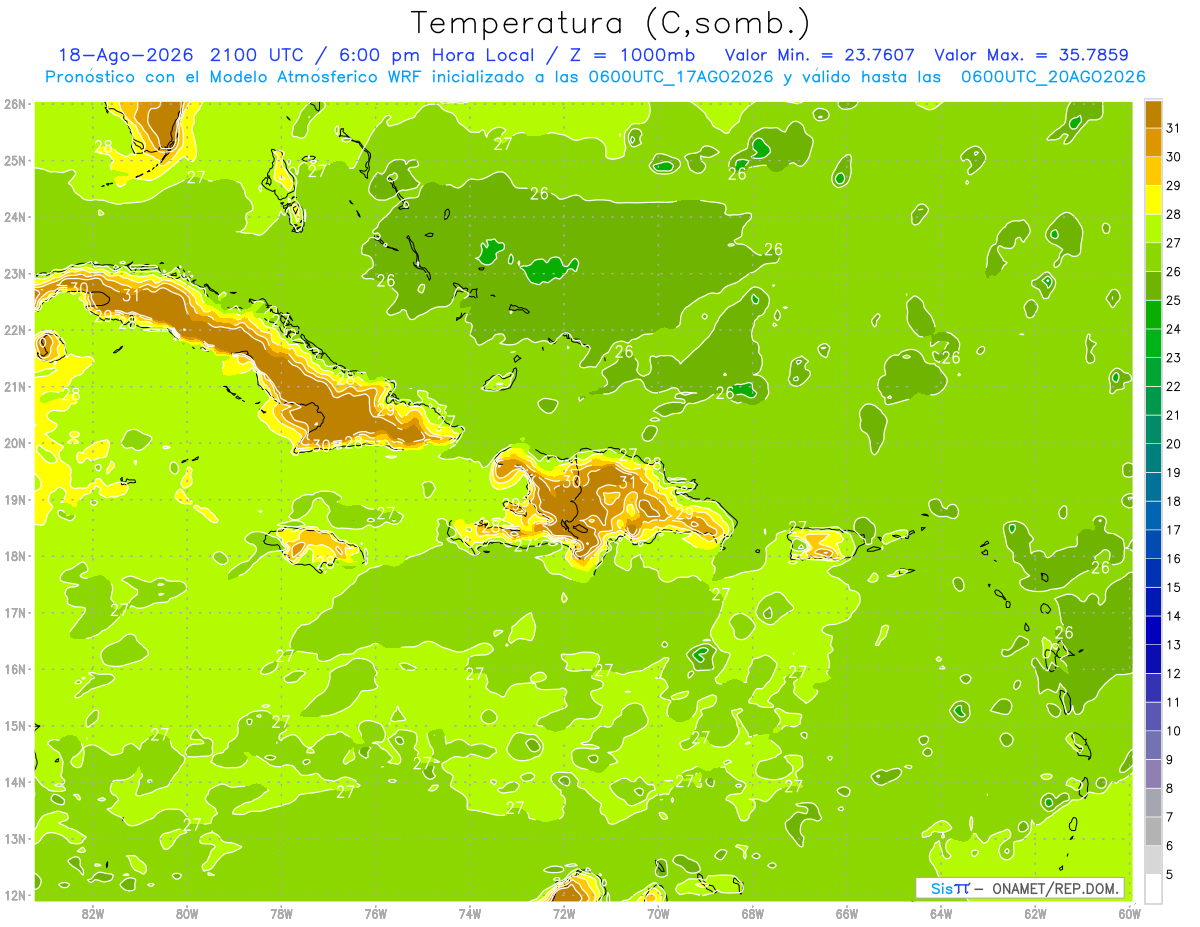Image resolution: width=1200 pixels, height=927 pixels.
Task: Click the 80W longitude axis label
Action: coord(187,913)
